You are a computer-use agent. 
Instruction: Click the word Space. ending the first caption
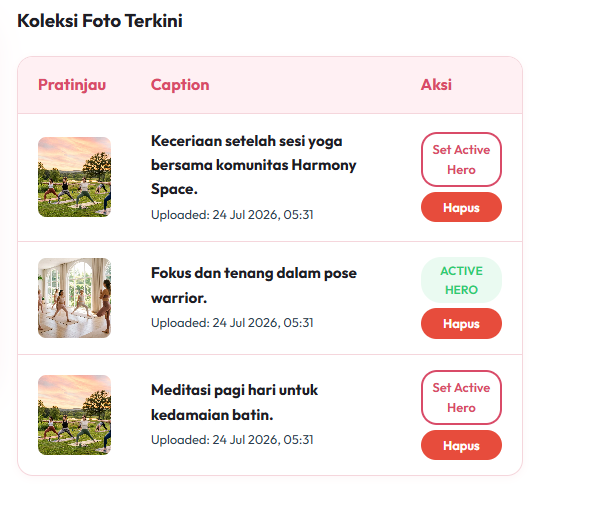coord(174,189)
